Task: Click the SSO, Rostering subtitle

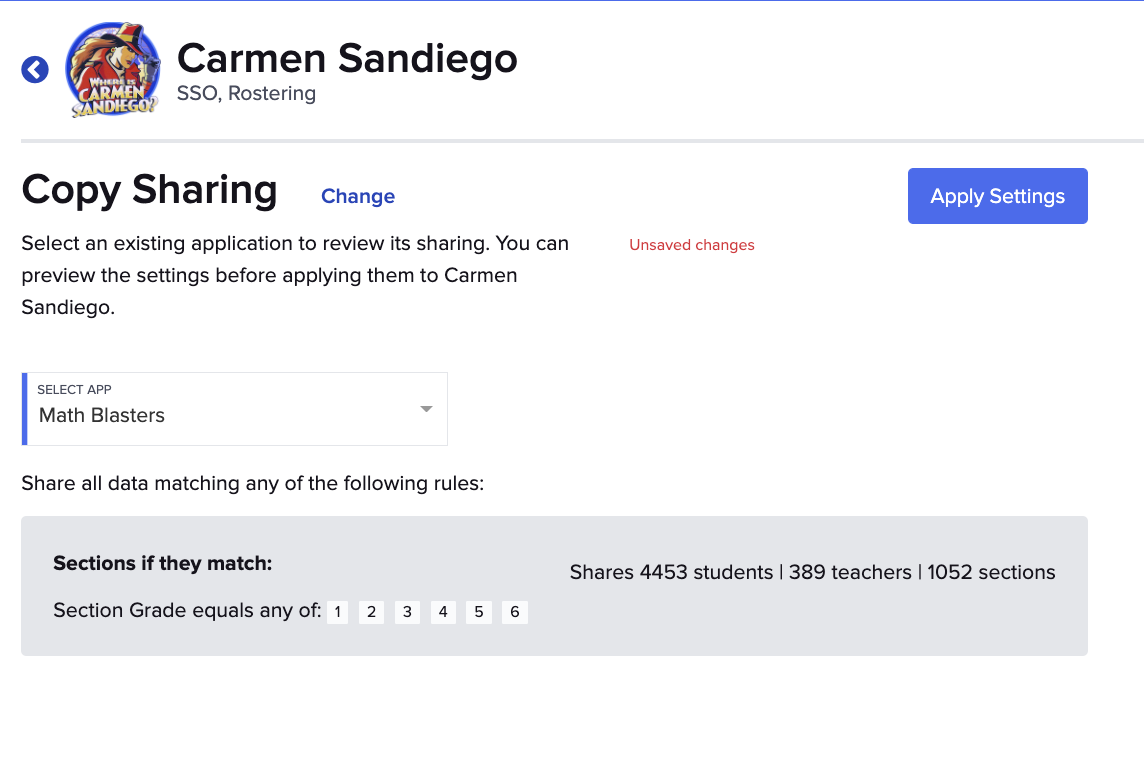Action: coord(246,93)
